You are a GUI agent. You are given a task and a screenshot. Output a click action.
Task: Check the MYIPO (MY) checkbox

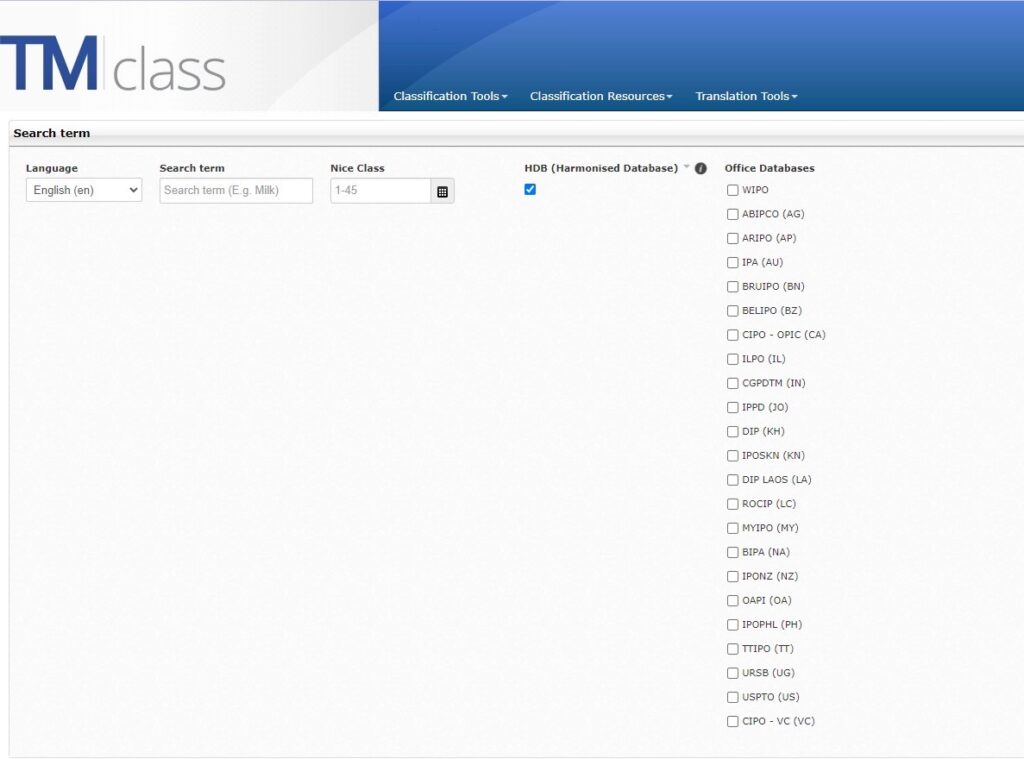[x=733, y=528]
